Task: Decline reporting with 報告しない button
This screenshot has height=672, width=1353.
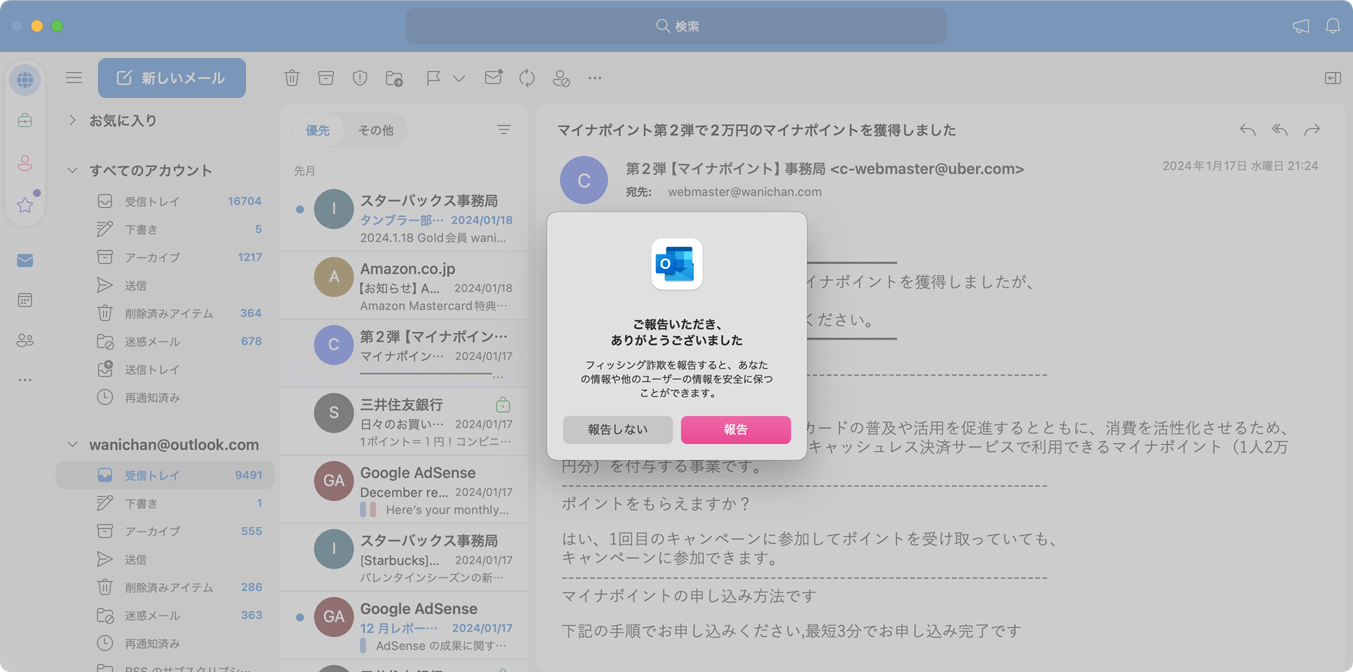Action: [x=617, y=429]
